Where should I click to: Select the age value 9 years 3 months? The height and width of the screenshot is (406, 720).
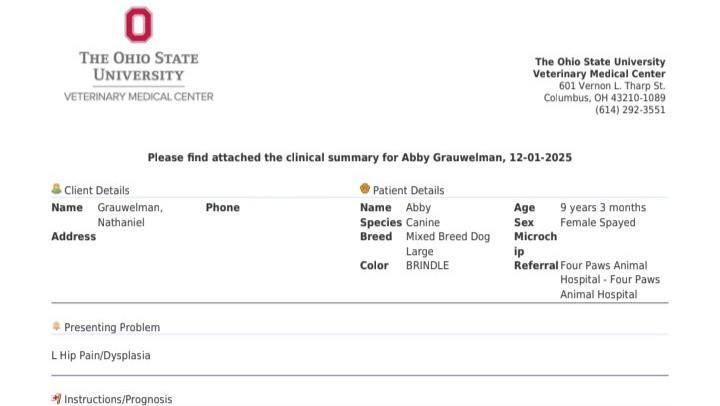(603, 207)
